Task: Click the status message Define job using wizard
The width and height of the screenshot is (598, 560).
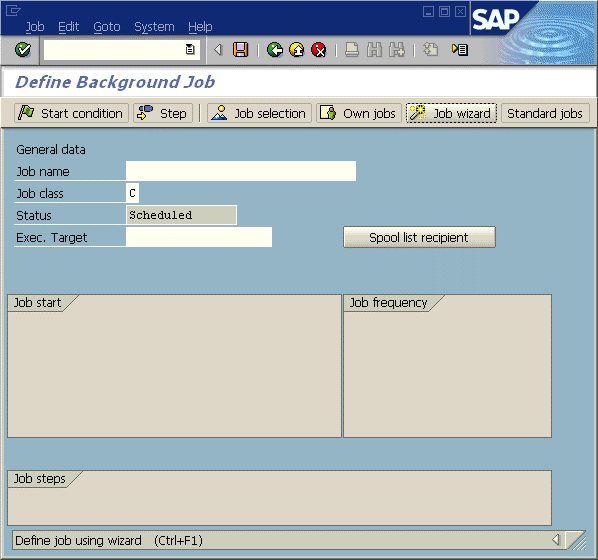Action: [x=109, y=541]
